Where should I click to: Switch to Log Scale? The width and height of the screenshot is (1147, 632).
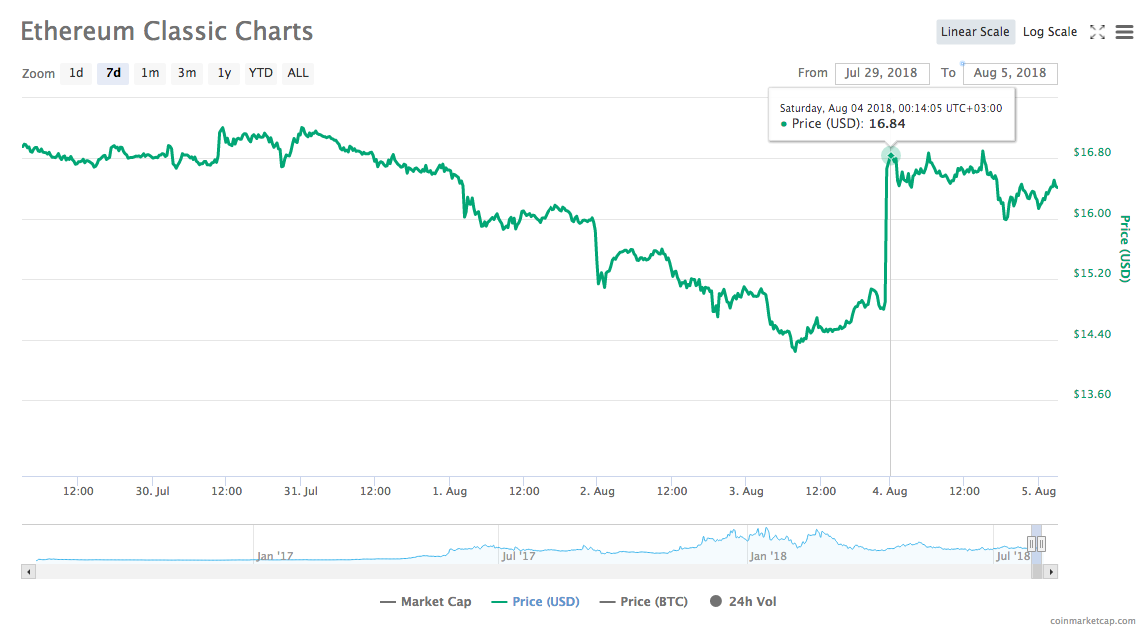click(1049, 32)
